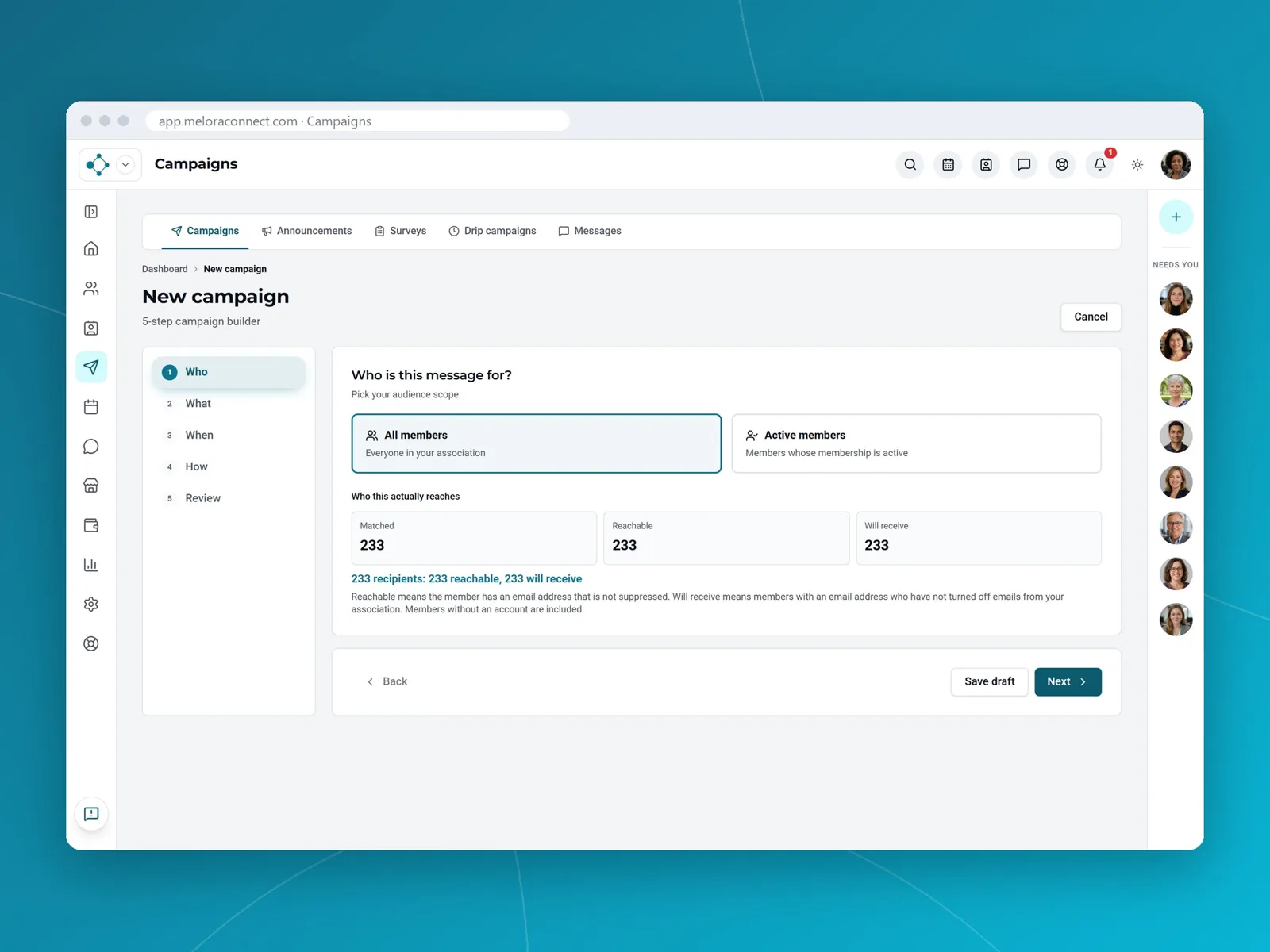The image size is (1270, 952).
Task: Click the Back button
Action: click(x=387, y=681)
